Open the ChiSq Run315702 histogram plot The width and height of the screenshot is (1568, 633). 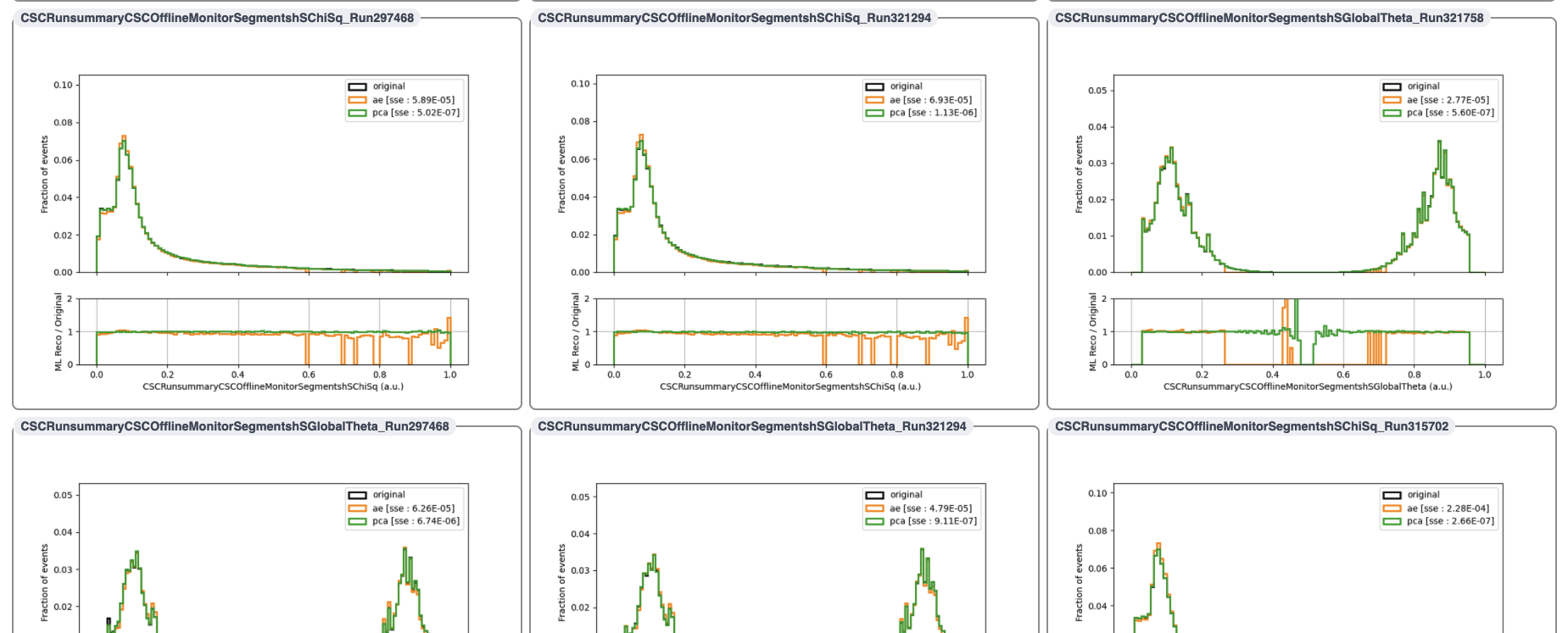pos(1309,558)
